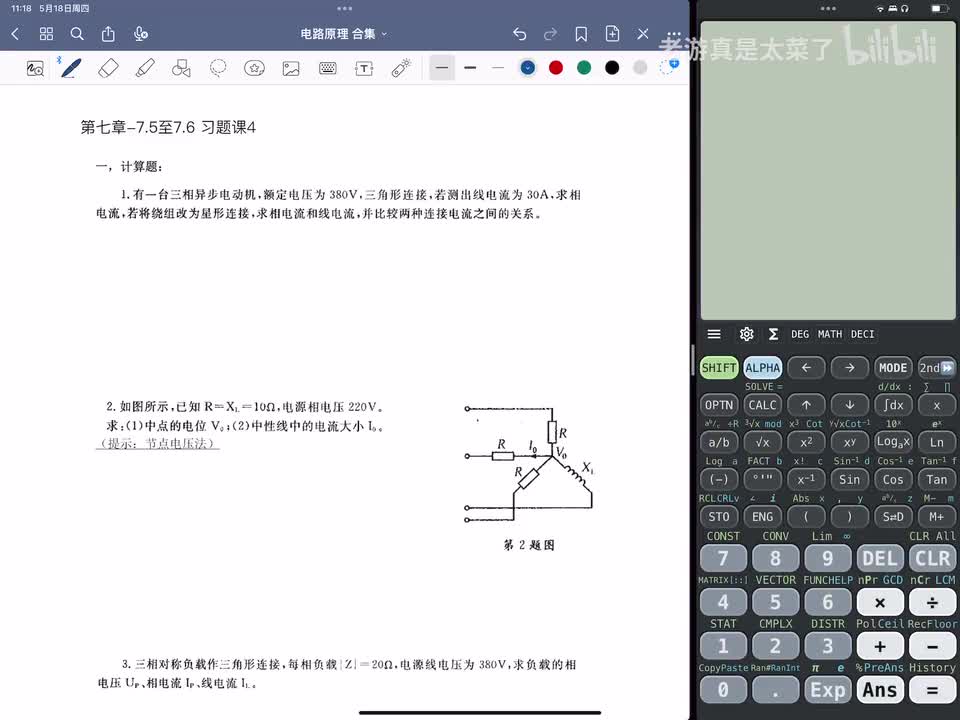The width and height of the screenshot is (960, 720).
Task: Open search with the magnifier icon
Action: 77,34
